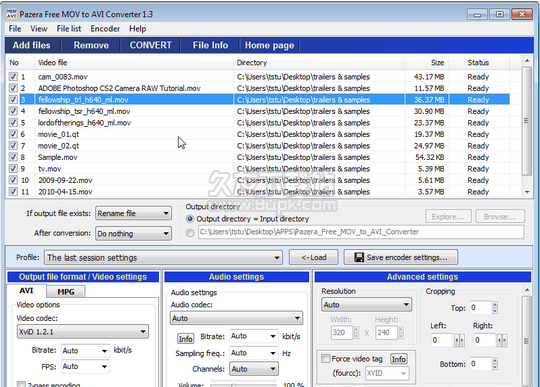Start conversion with CONVERT button

click(150, 45)
